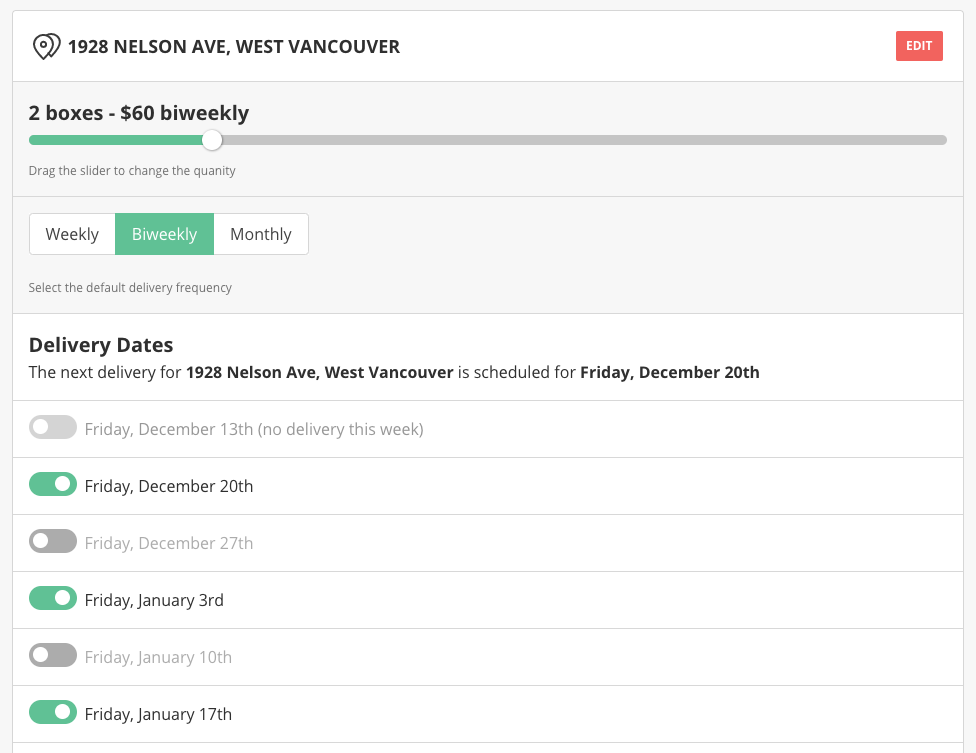Disable the Friday, December 20th delivery switch
The width and height of the screenshot is (976, 753).
pyautogui.click(x=53, y=485)
